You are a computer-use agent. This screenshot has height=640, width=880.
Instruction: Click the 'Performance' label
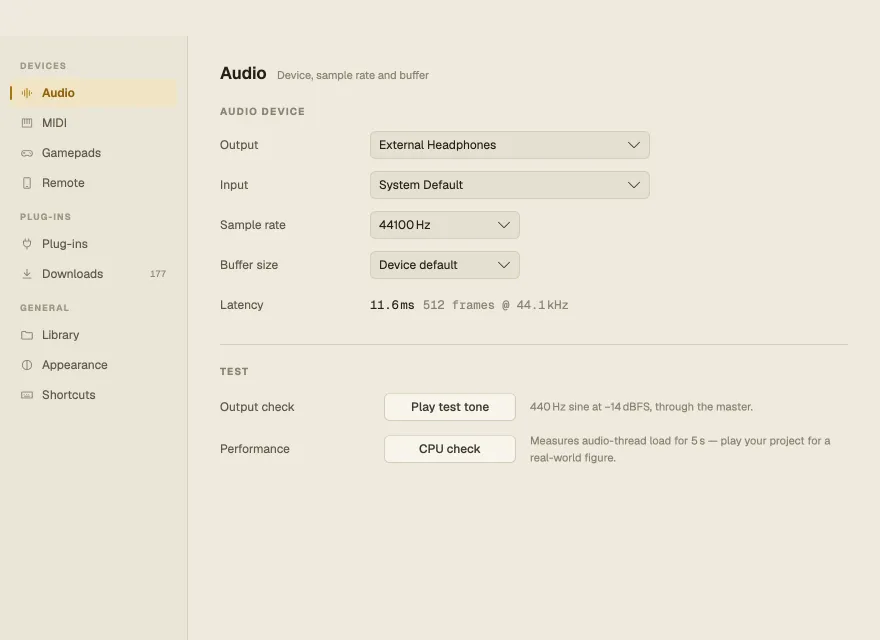(x=255, y=449)
